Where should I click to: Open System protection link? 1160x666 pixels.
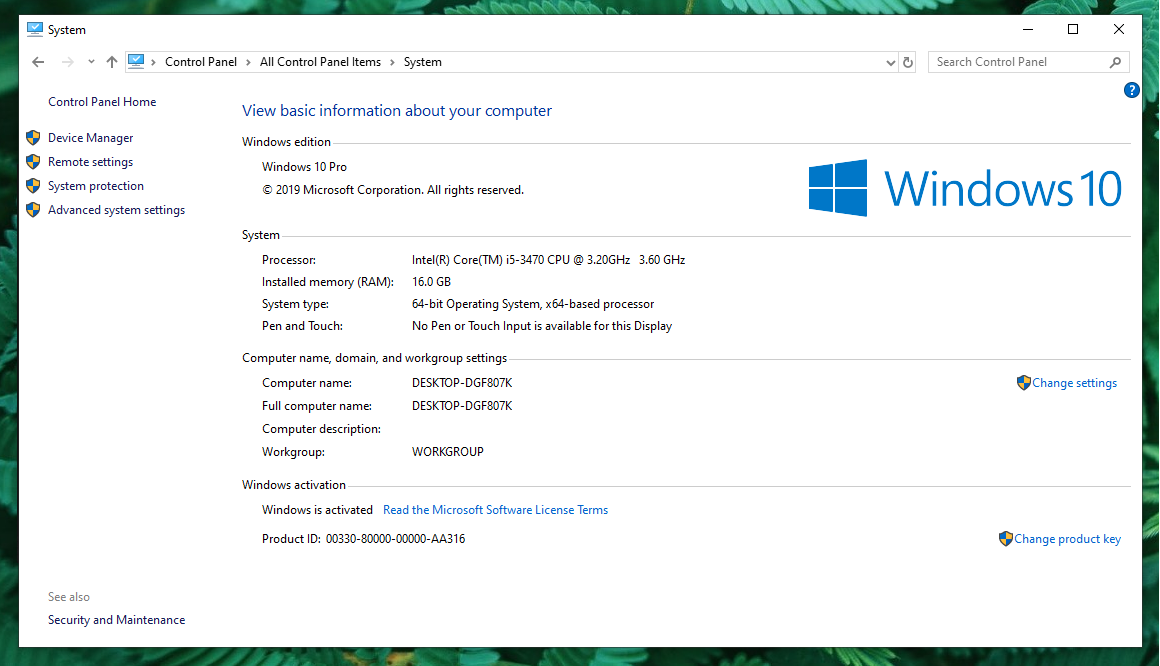coord(96,186)
